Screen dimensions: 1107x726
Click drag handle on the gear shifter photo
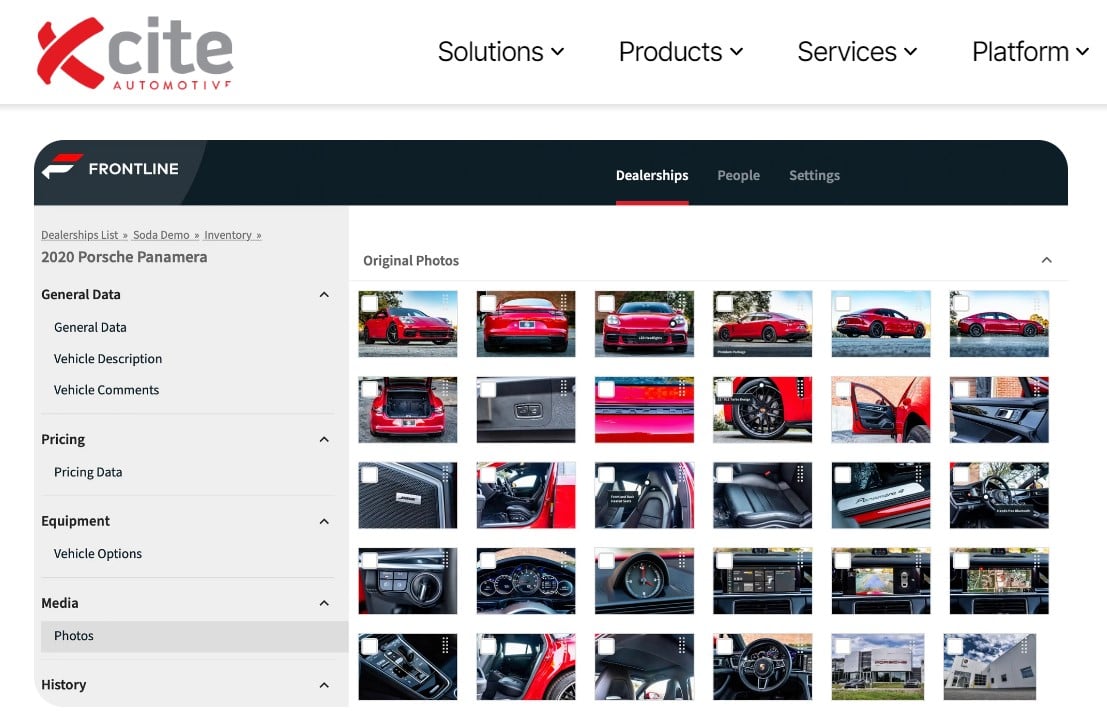click(446, 645)
